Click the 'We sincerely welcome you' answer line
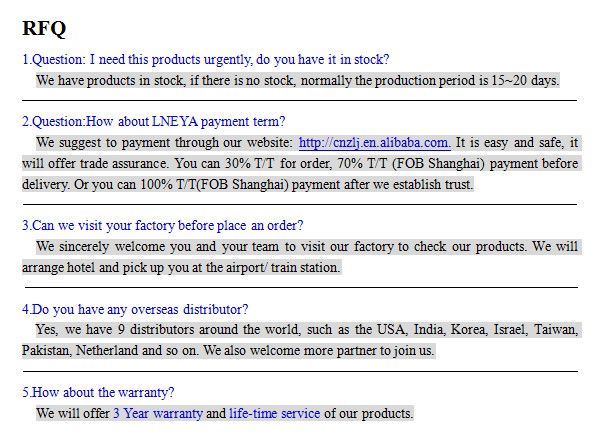 pos(307,247)
